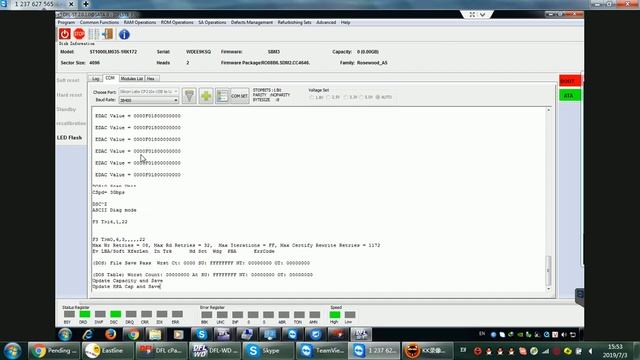Click the local Windows Start button
The height and width of the screenshot is (360, 640).
coord(12,351)
